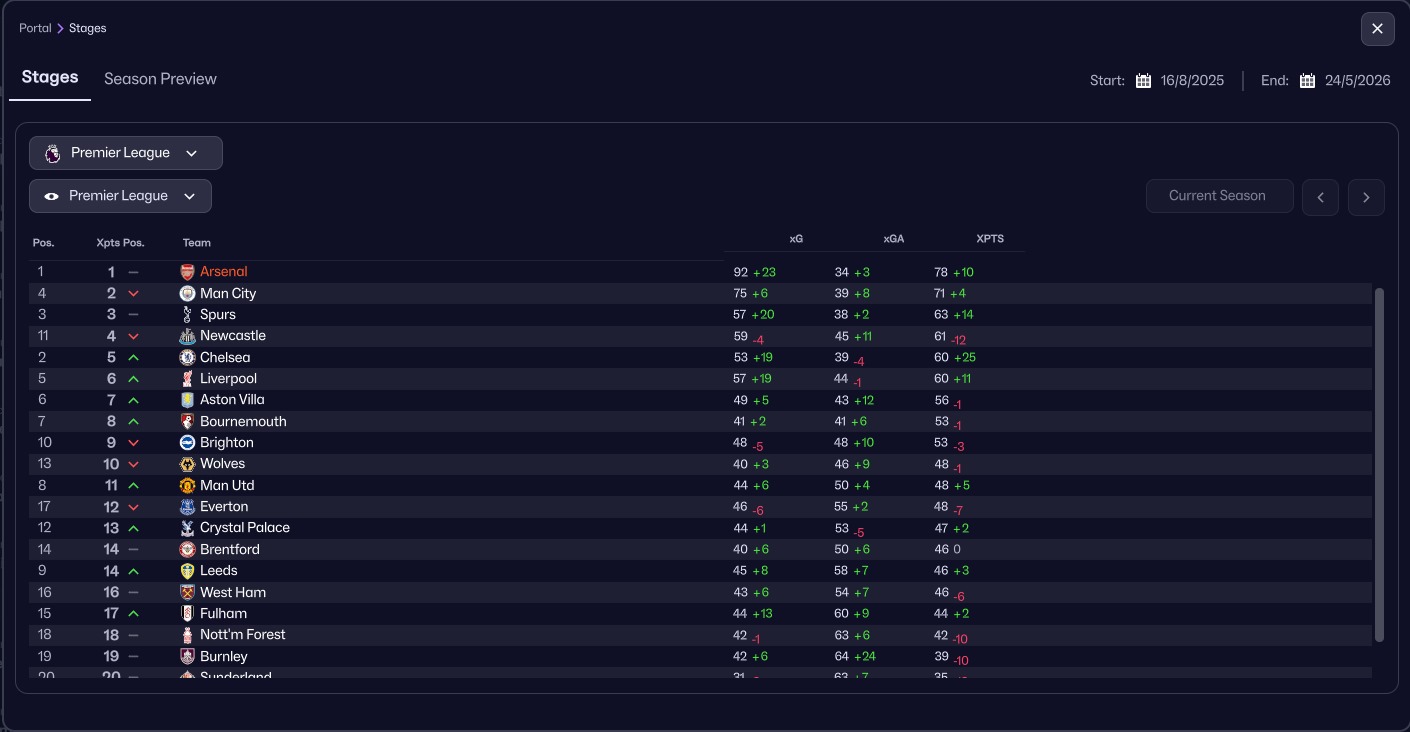
Task: Go to previous season with left arrow
Action: 1320,197
